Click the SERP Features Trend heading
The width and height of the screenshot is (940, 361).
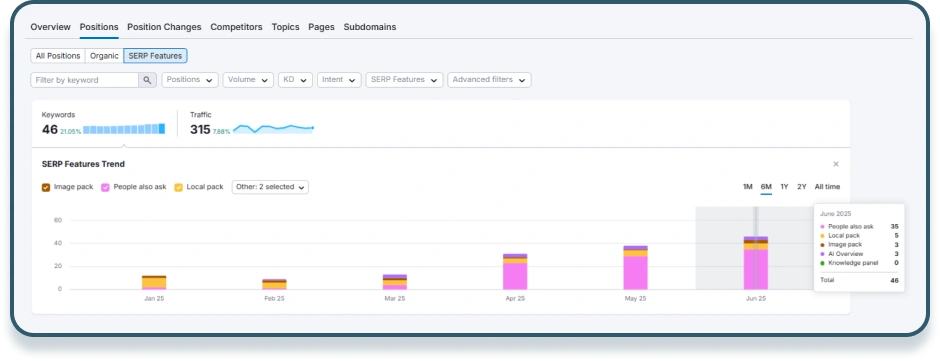(x=83, y=164)
